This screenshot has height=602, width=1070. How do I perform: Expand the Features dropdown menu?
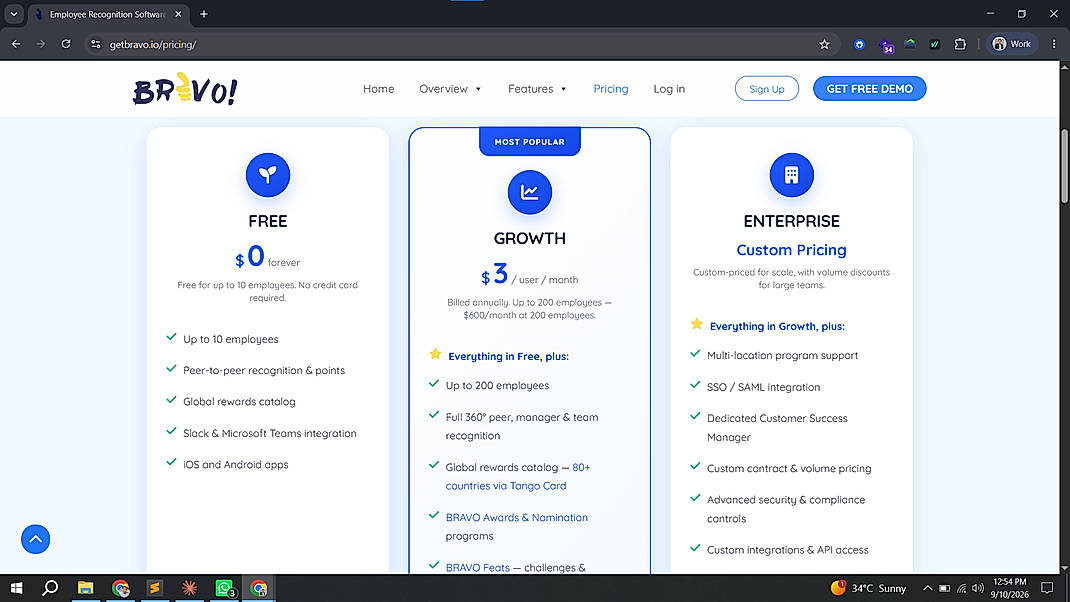click(x=538, y=89)
